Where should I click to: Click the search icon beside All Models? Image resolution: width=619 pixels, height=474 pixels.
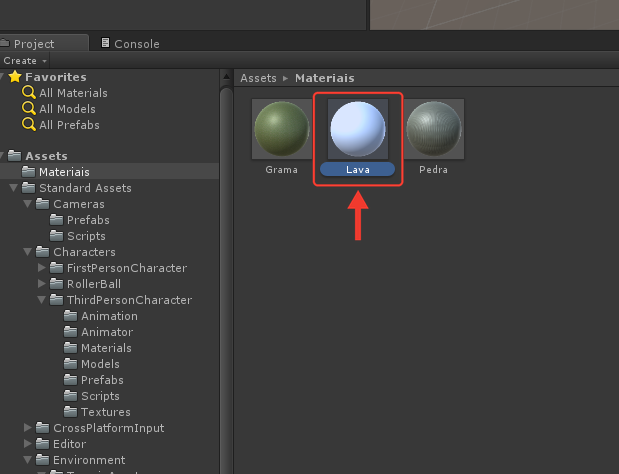[x=29, y=109]
